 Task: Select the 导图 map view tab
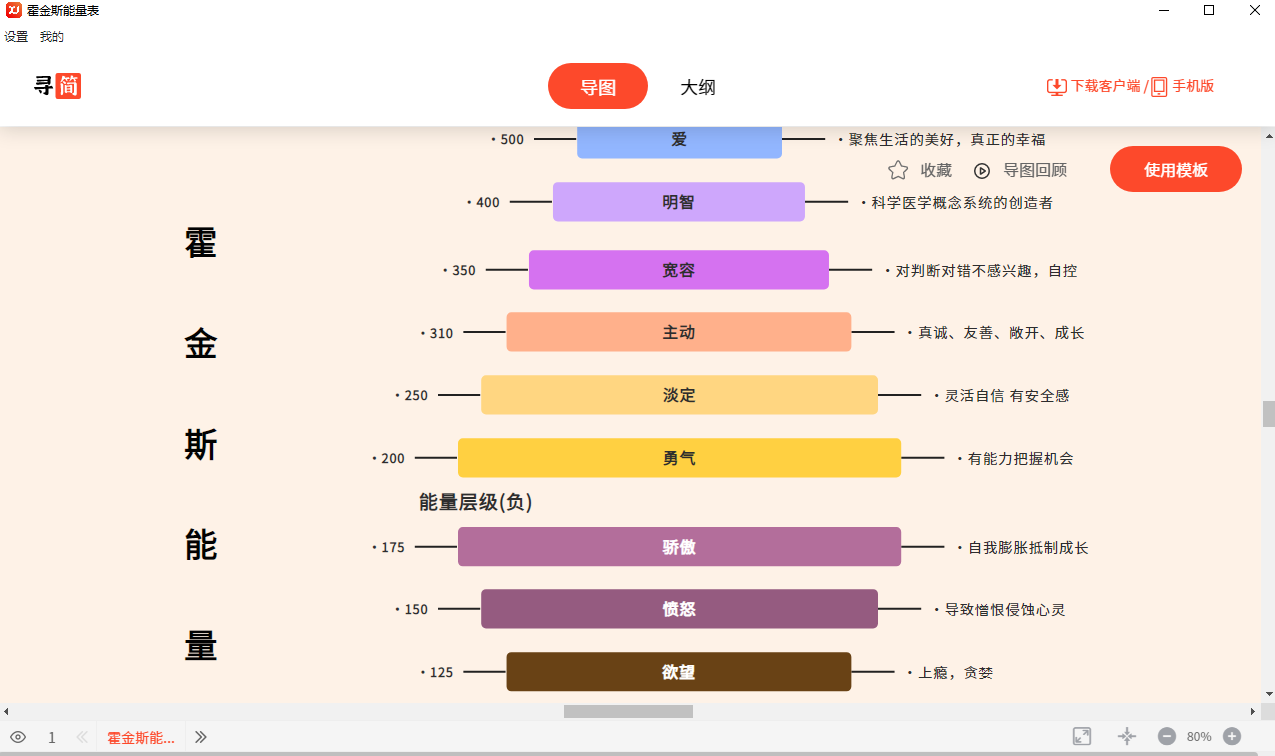597,86
